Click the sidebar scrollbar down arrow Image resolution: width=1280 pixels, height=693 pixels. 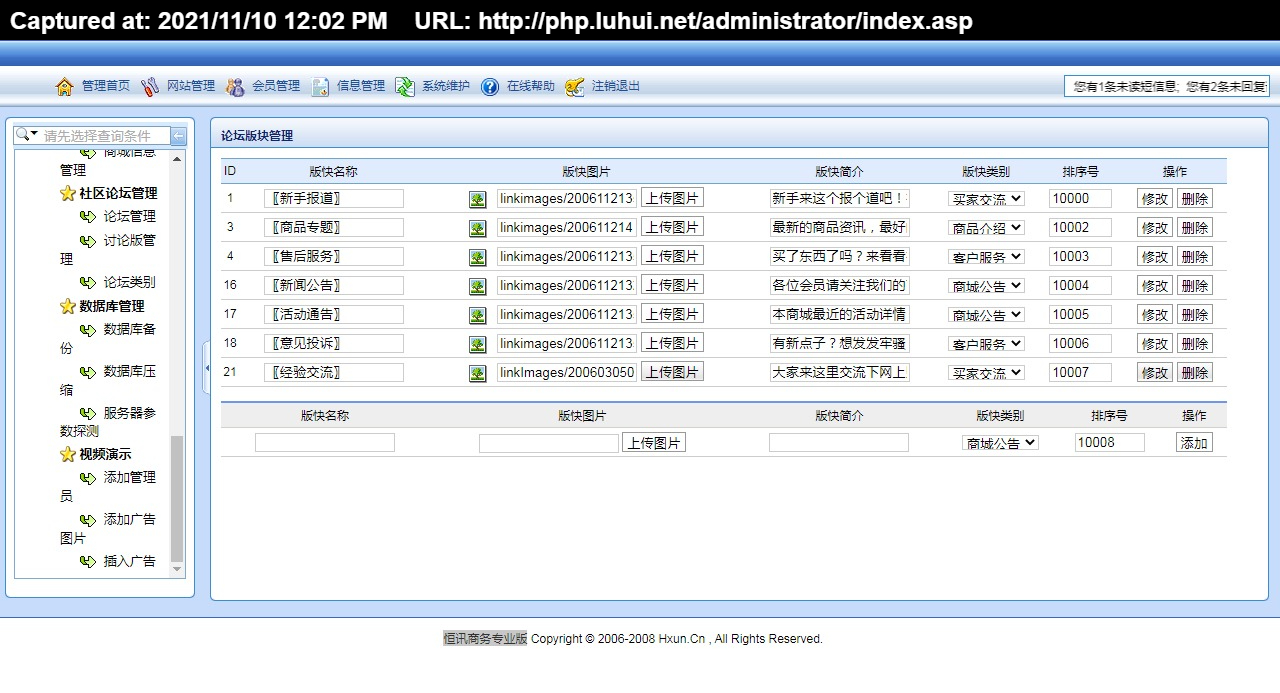(177, 569)
